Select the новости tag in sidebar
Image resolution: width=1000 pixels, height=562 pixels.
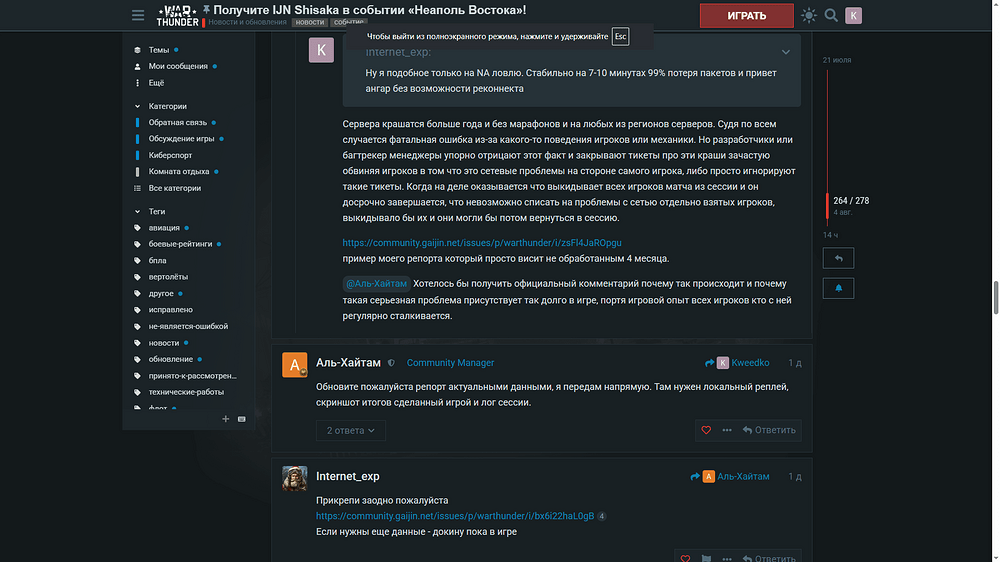pos(164,343)
